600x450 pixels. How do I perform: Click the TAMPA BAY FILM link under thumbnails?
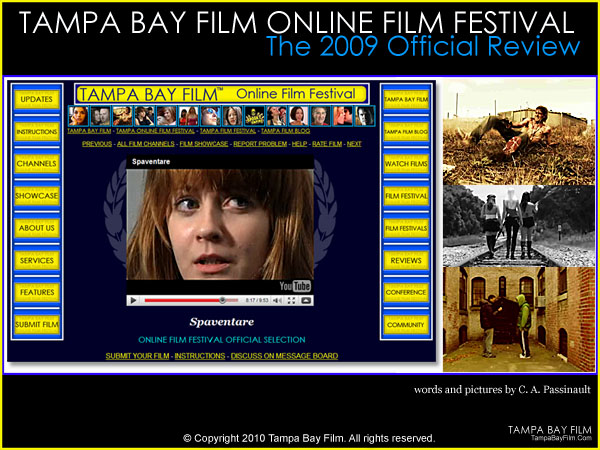pos(89,131)
